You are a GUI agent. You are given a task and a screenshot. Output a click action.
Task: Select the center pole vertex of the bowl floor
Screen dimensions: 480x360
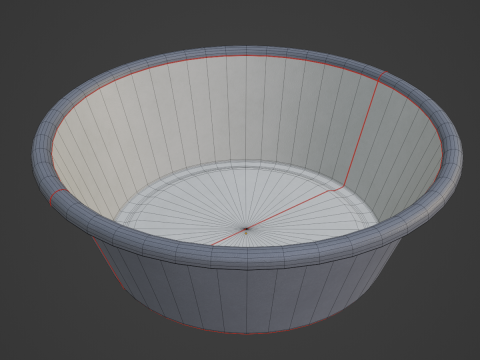coord(246,229)
